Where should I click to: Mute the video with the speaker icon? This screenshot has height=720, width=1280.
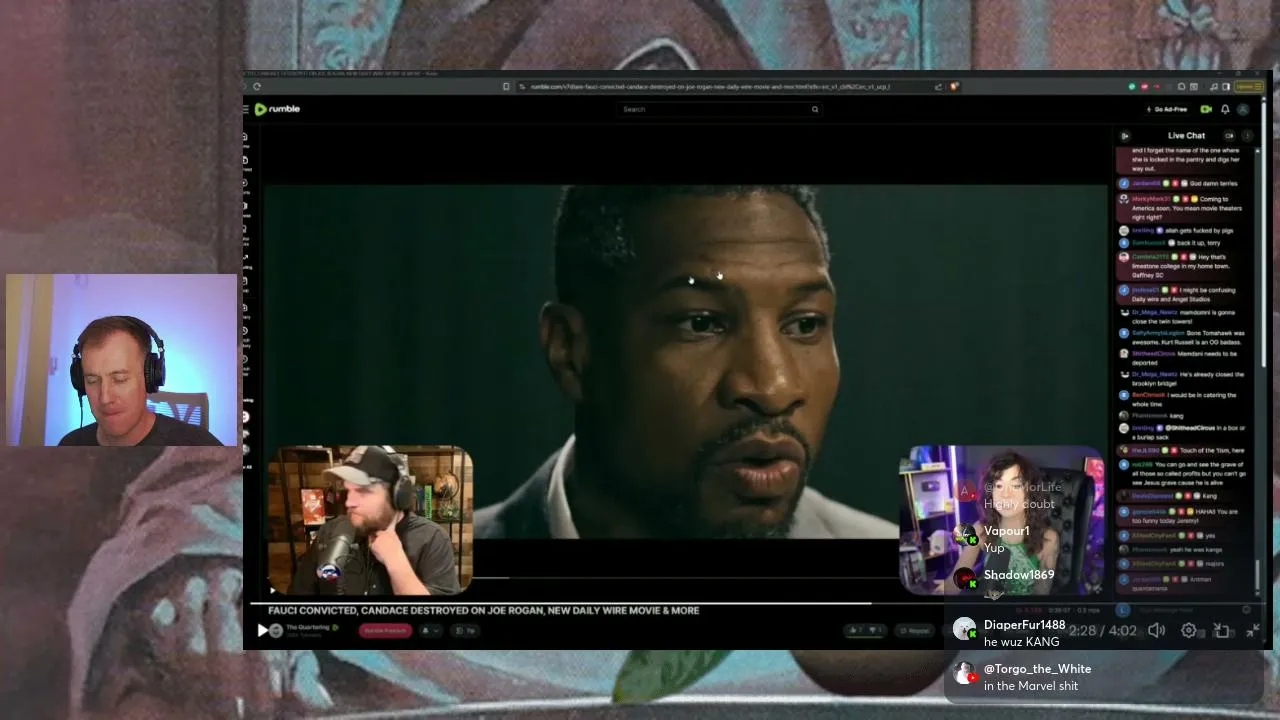pos(1157,630)
